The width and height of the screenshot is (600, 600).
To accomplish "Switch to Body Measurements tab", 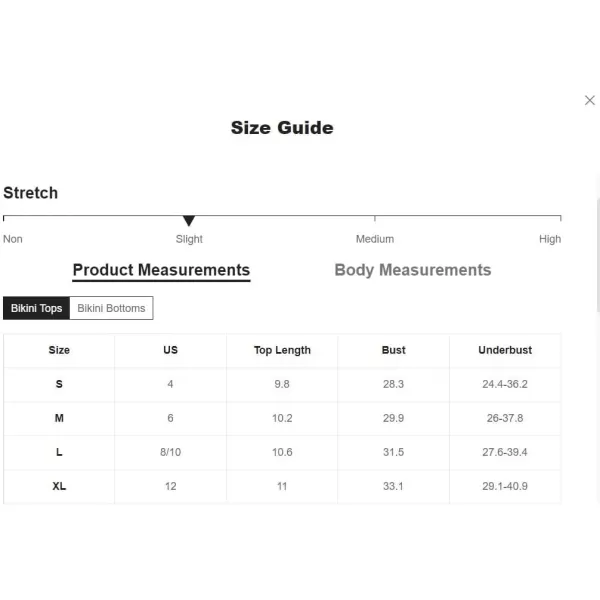I will click(x=412, y=270).
